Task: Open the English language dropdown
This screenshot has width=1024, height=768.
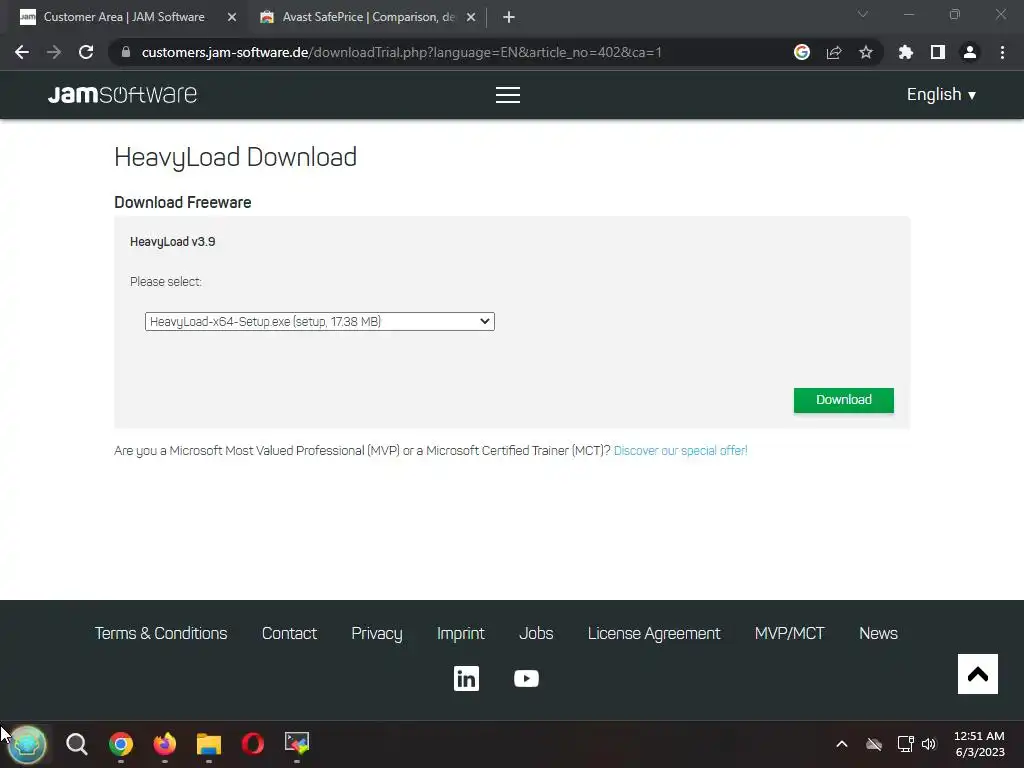Action: tap(941, 95)
